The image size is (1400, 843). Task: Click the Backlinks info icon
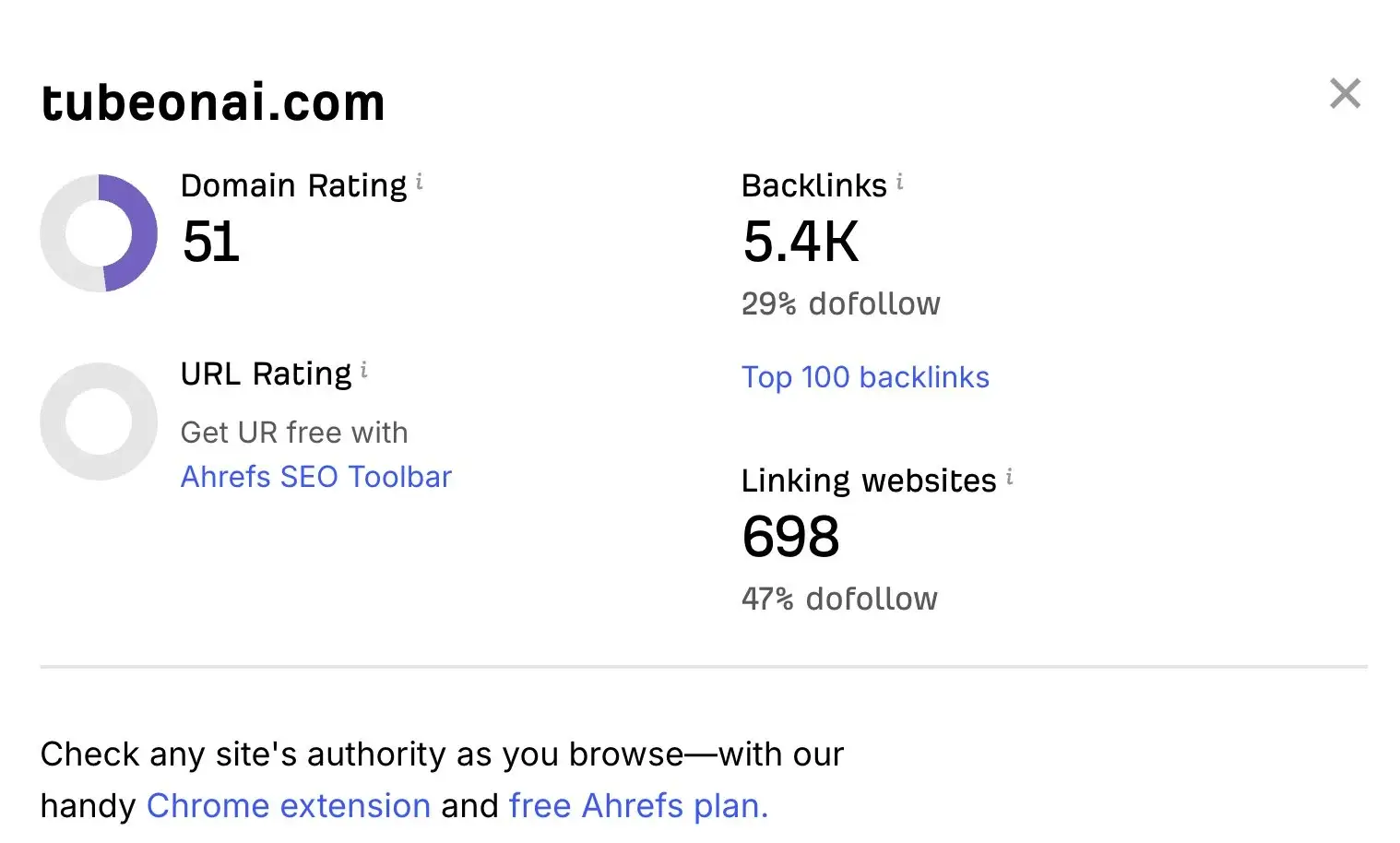900,182
